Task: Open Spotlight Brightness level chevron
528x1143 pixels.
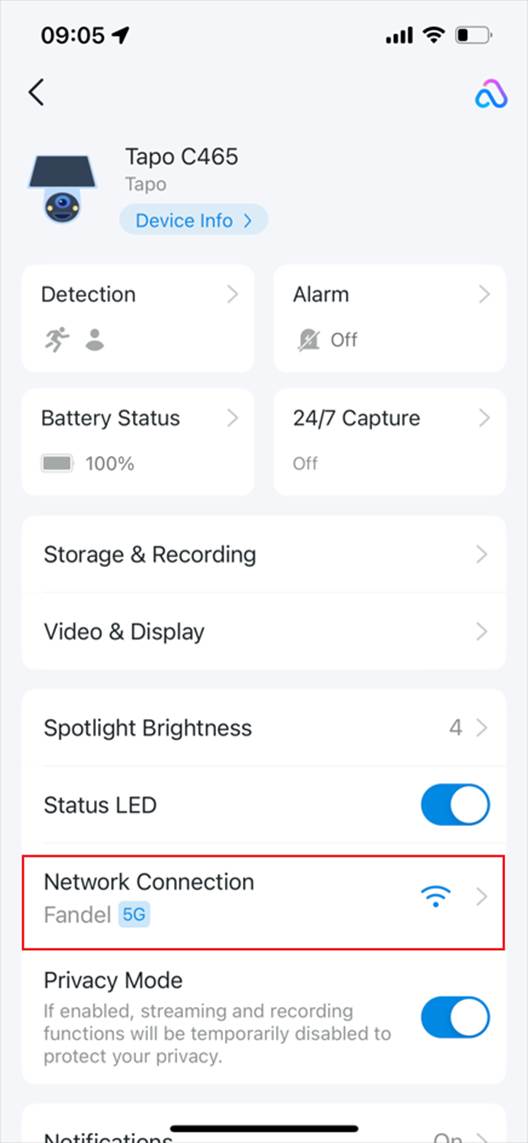Action: click(481, 727)
